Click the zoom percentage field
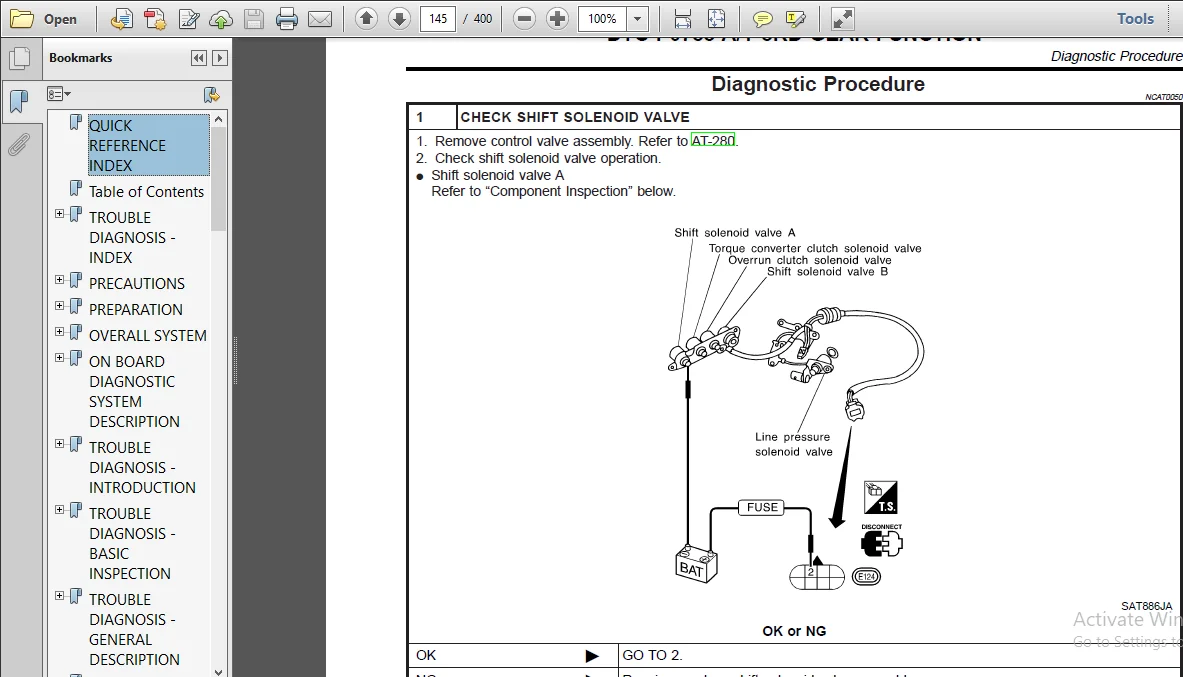This screenshot has width=1183, height=677. (x=602, y=19)
